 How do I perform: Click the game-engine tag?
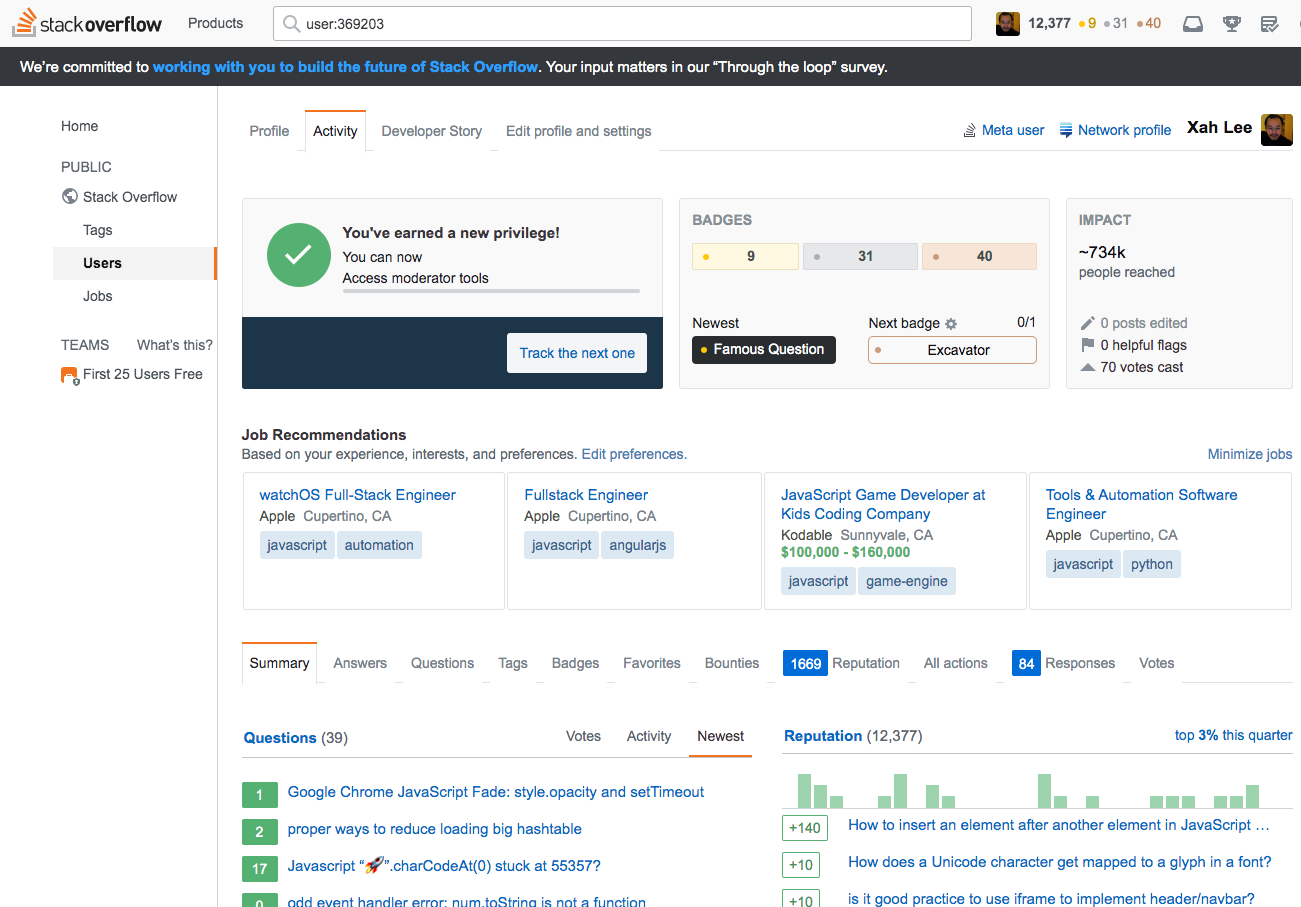tap(906, 581)
